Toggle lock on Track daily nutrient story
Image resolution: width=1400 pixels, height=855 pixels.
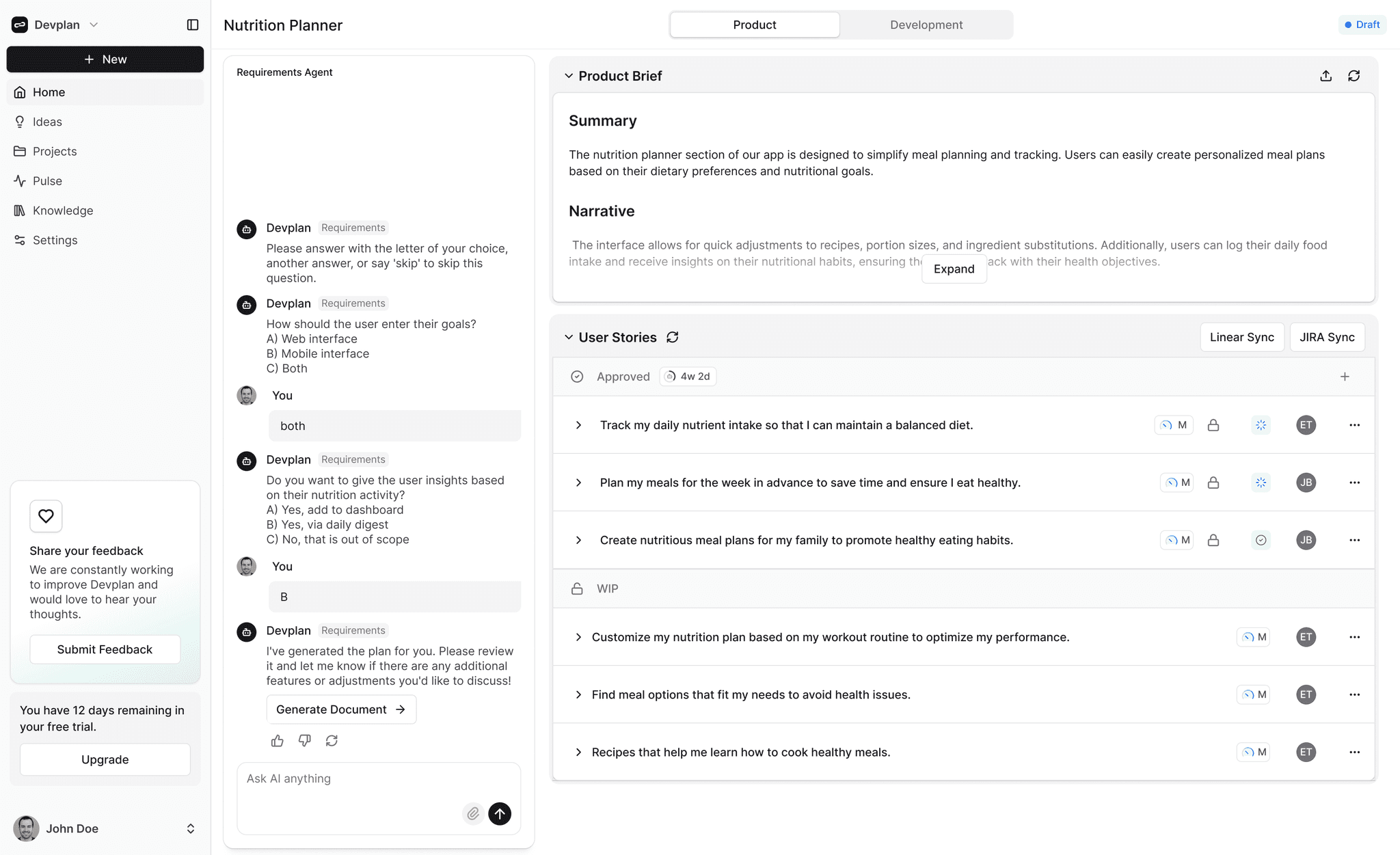tap(1213, 425)
